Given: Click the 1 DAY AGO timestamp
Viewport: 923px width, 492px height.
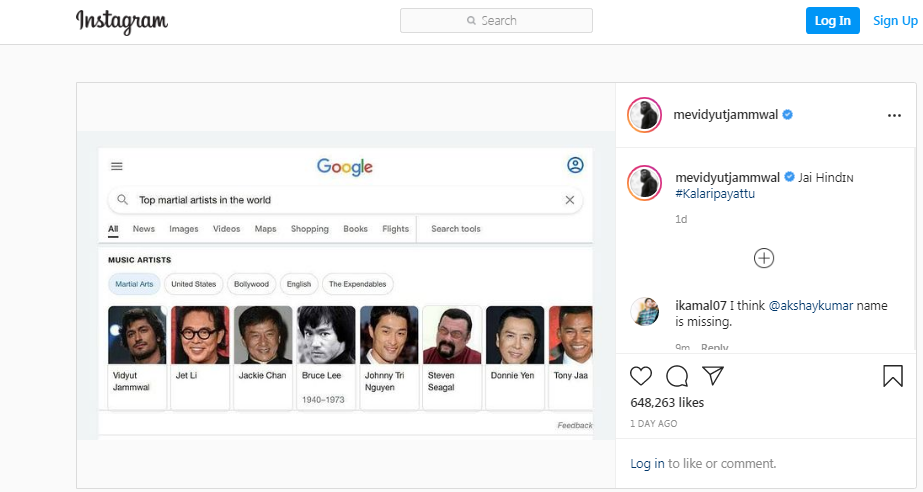Looking at the screenshot, I should click(x=653, y=424).
